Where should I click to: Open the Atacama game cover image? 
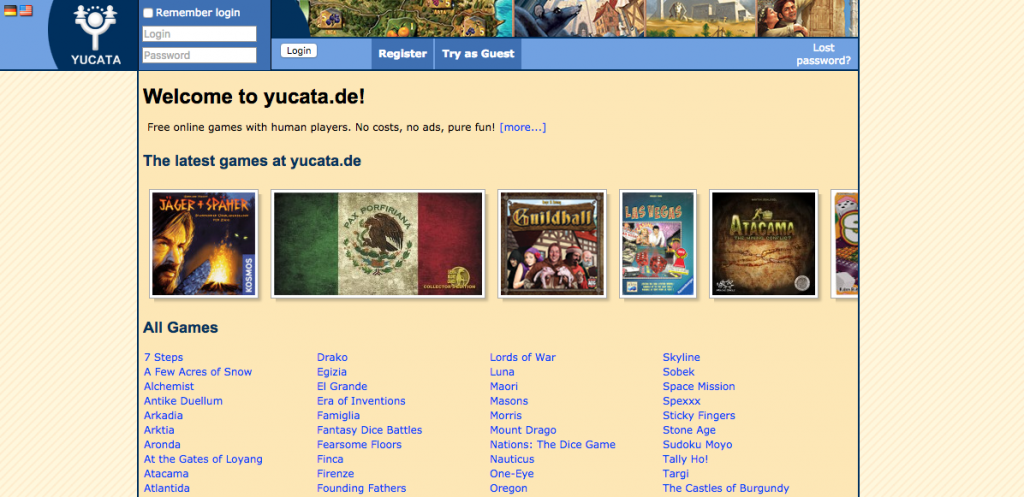pyautogui.click(x=763, y=244)
